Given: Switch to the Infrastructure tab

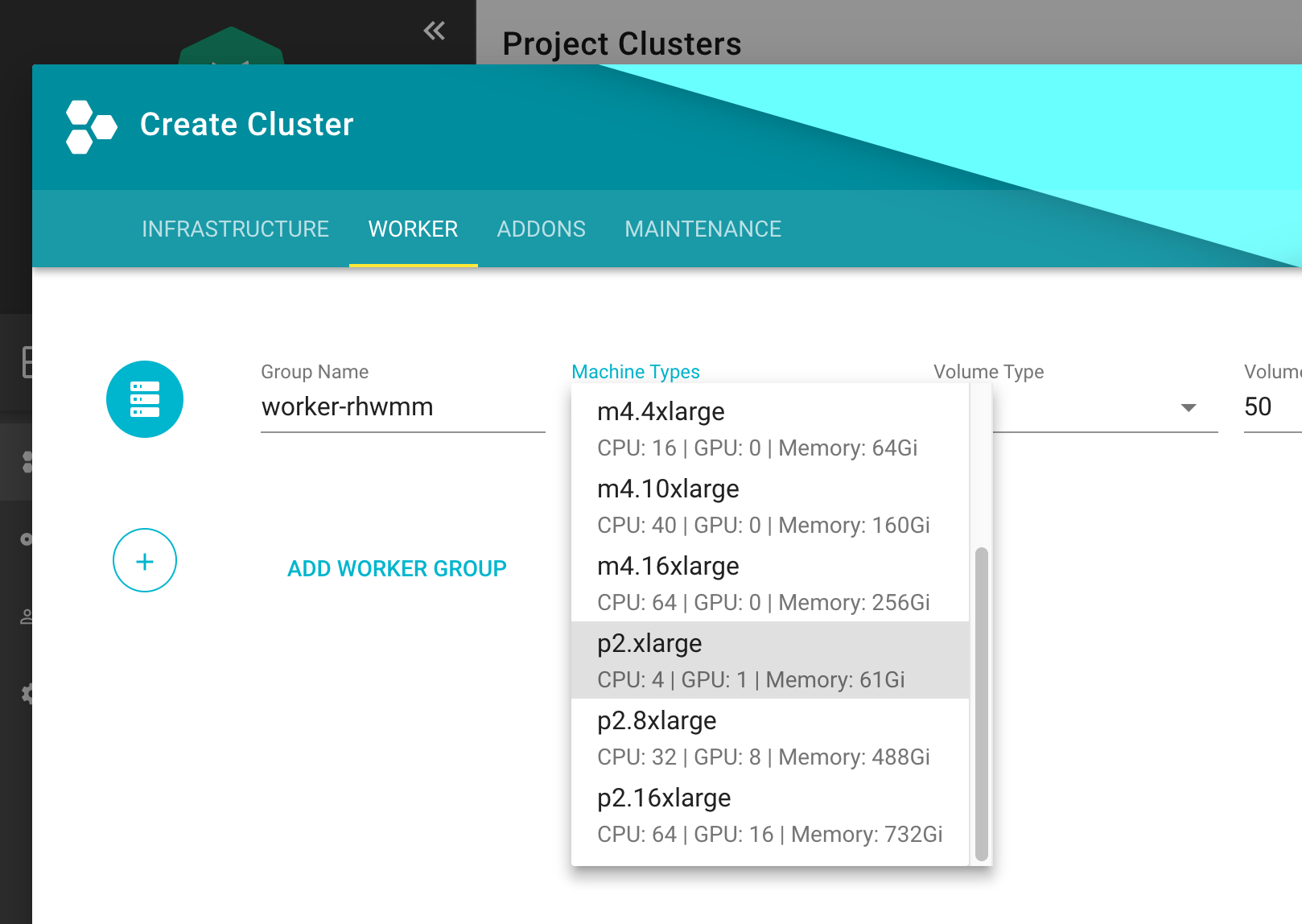Looking at the screenshot, I should [x=235, y=229].
